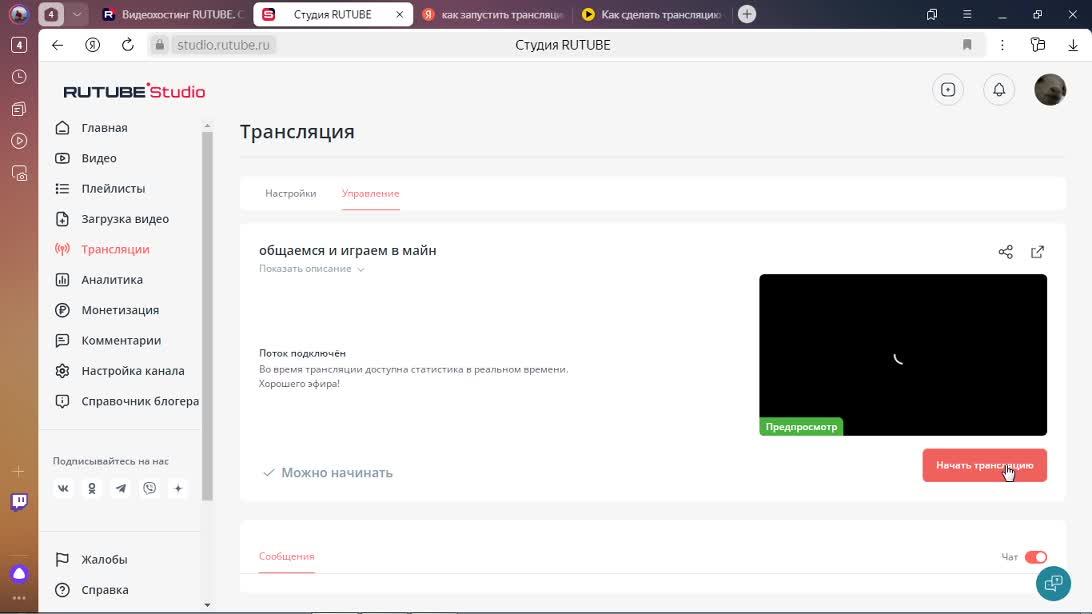The width and height of the screenshot is (1092, 614).
Task: Click the Telegram social icon
Action: (x=120, y=489)
